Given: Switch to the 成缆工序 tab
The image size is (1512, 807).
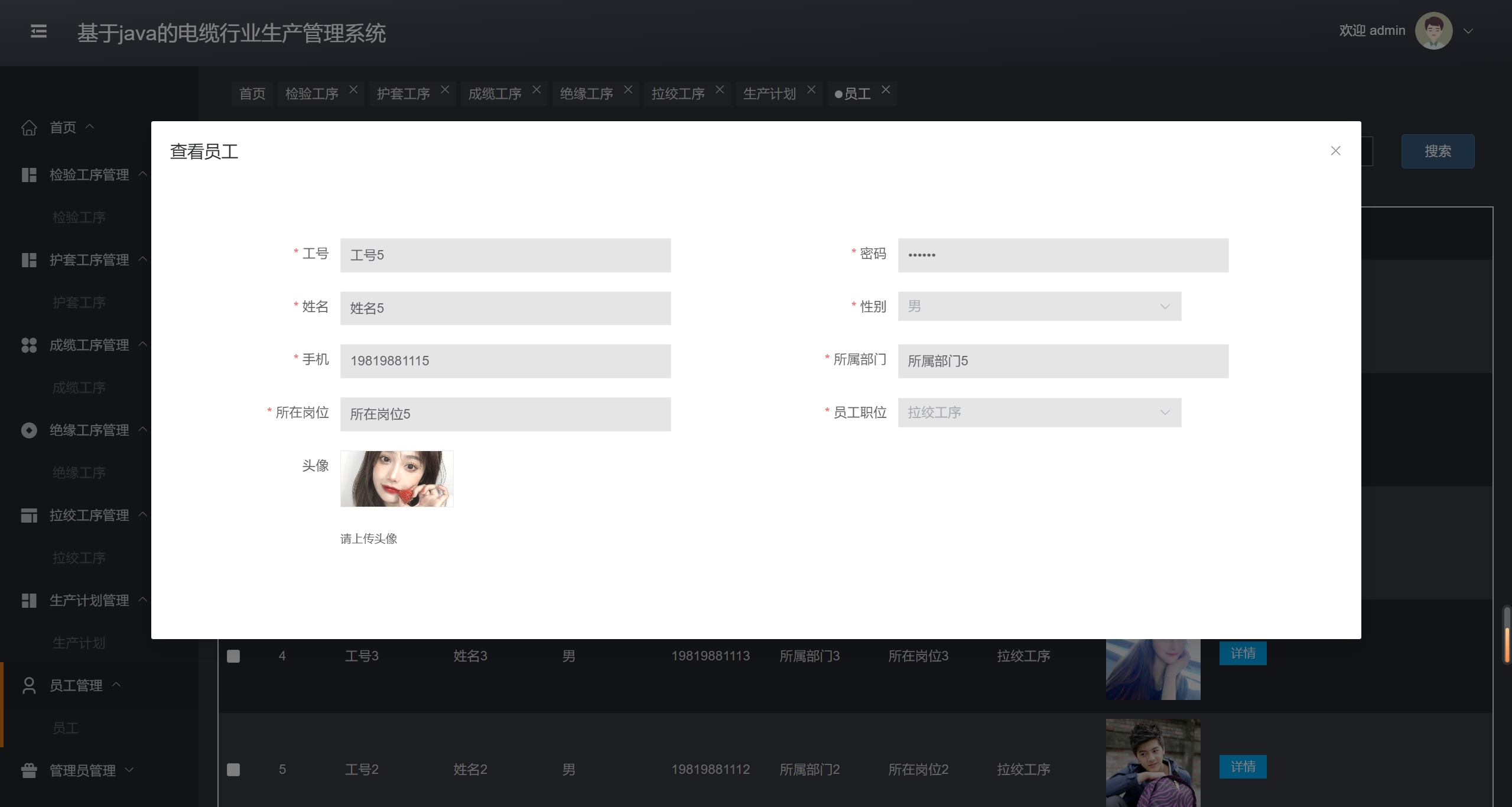Looking at the screenshot, I should point(495,93).
